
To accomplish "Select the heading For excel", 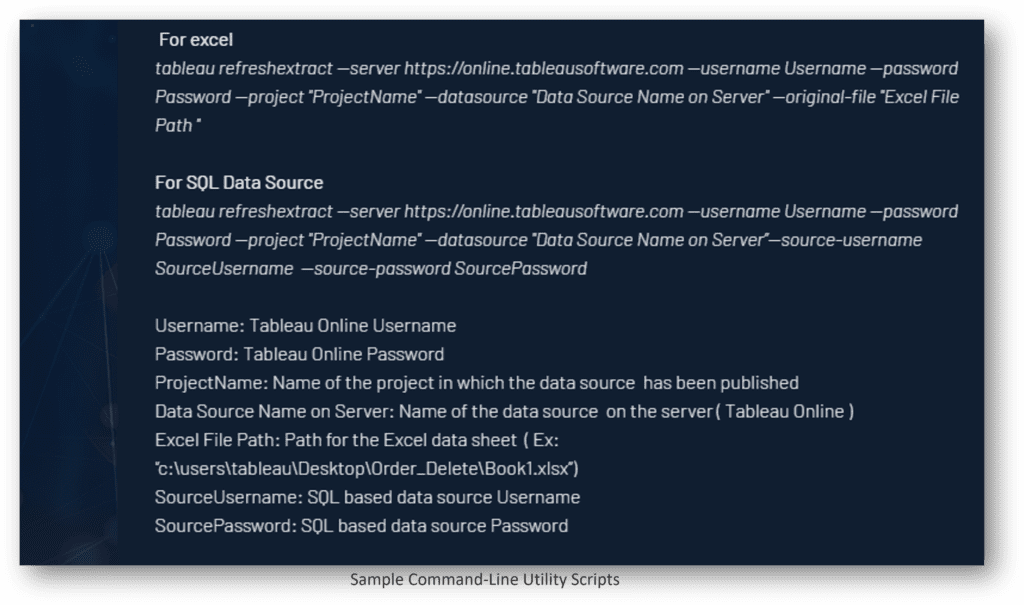I will click(x=196, y=40).
